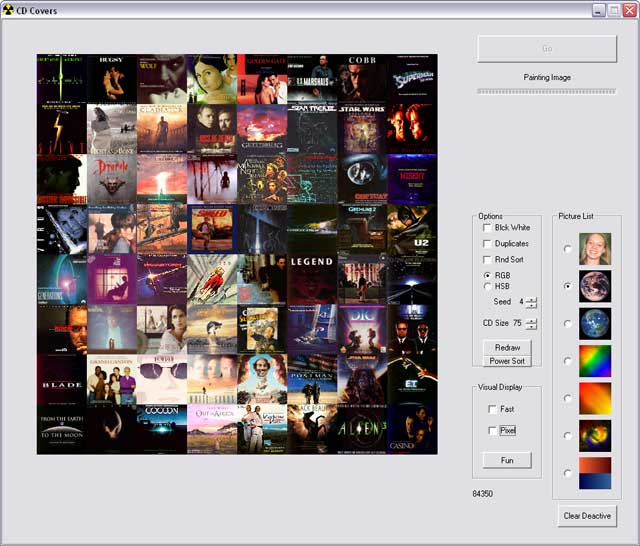Image resolution: width=640 pixels, height=546 pixels.
Task: Select the U.S. Marshals cover
Action: tap(312, 79)
